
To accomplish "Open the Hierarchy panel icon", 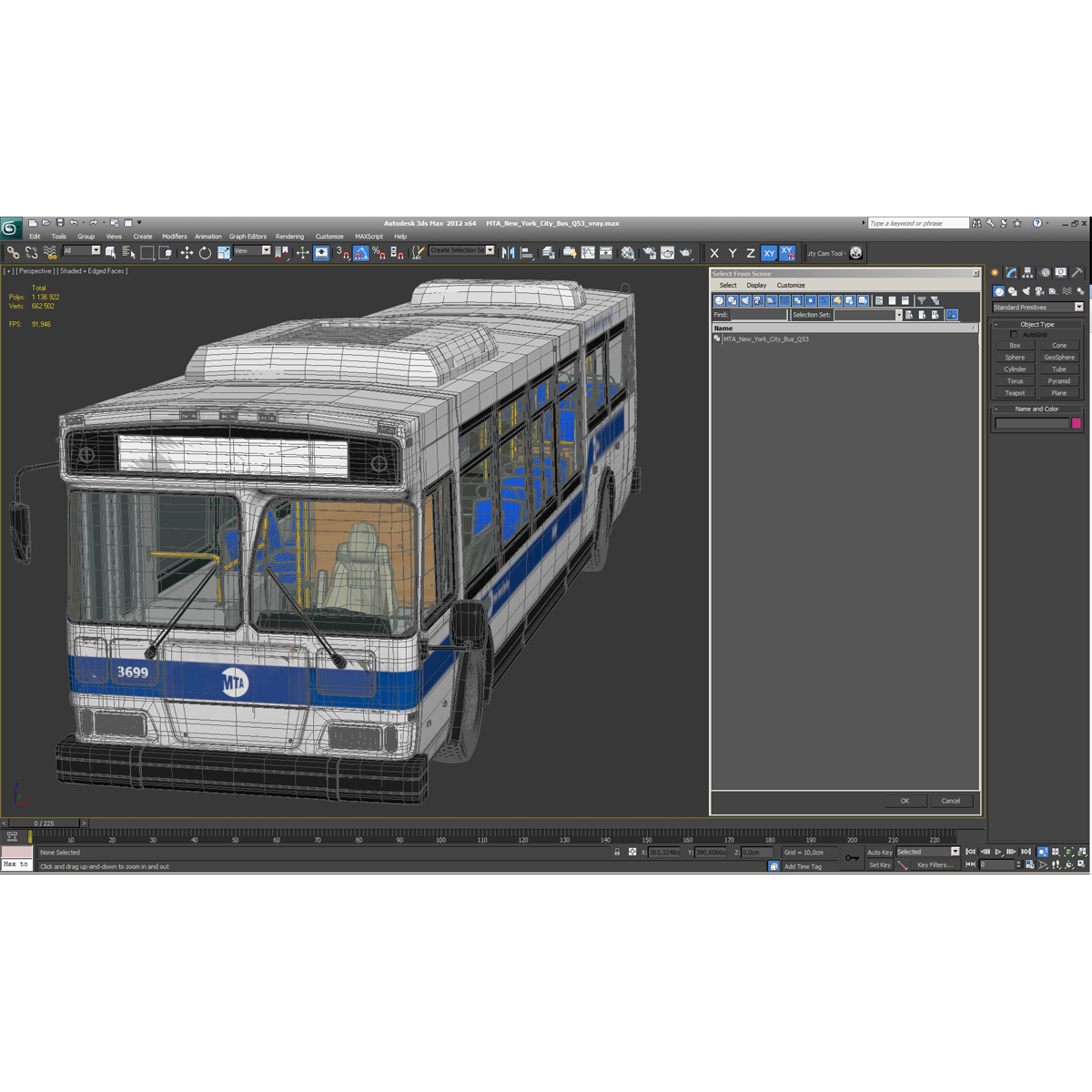I will 1027,271.
